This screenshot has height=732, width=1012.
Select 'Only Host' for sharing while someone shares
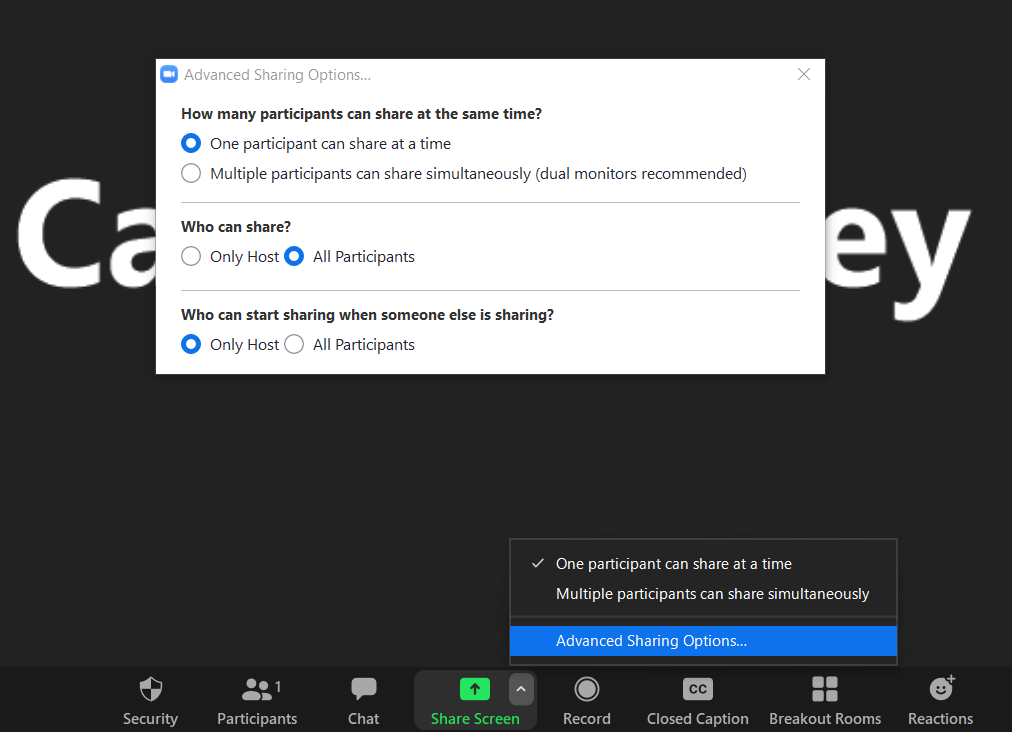pos(191,344)
